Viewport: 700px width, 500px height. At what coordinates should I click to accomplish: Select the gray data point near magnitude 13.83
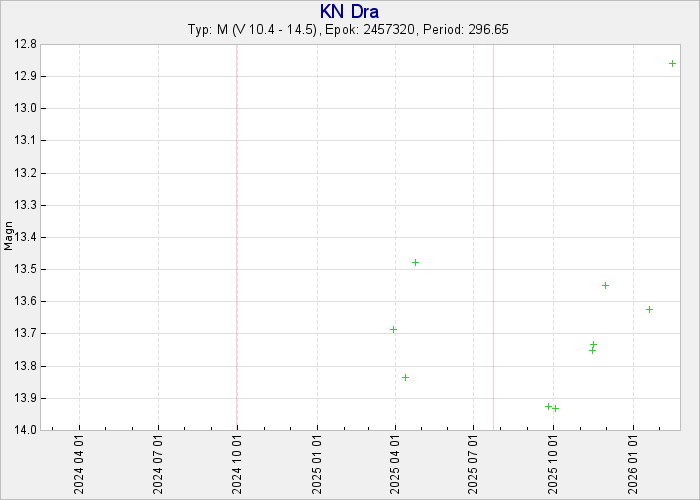tap(405, 377)
